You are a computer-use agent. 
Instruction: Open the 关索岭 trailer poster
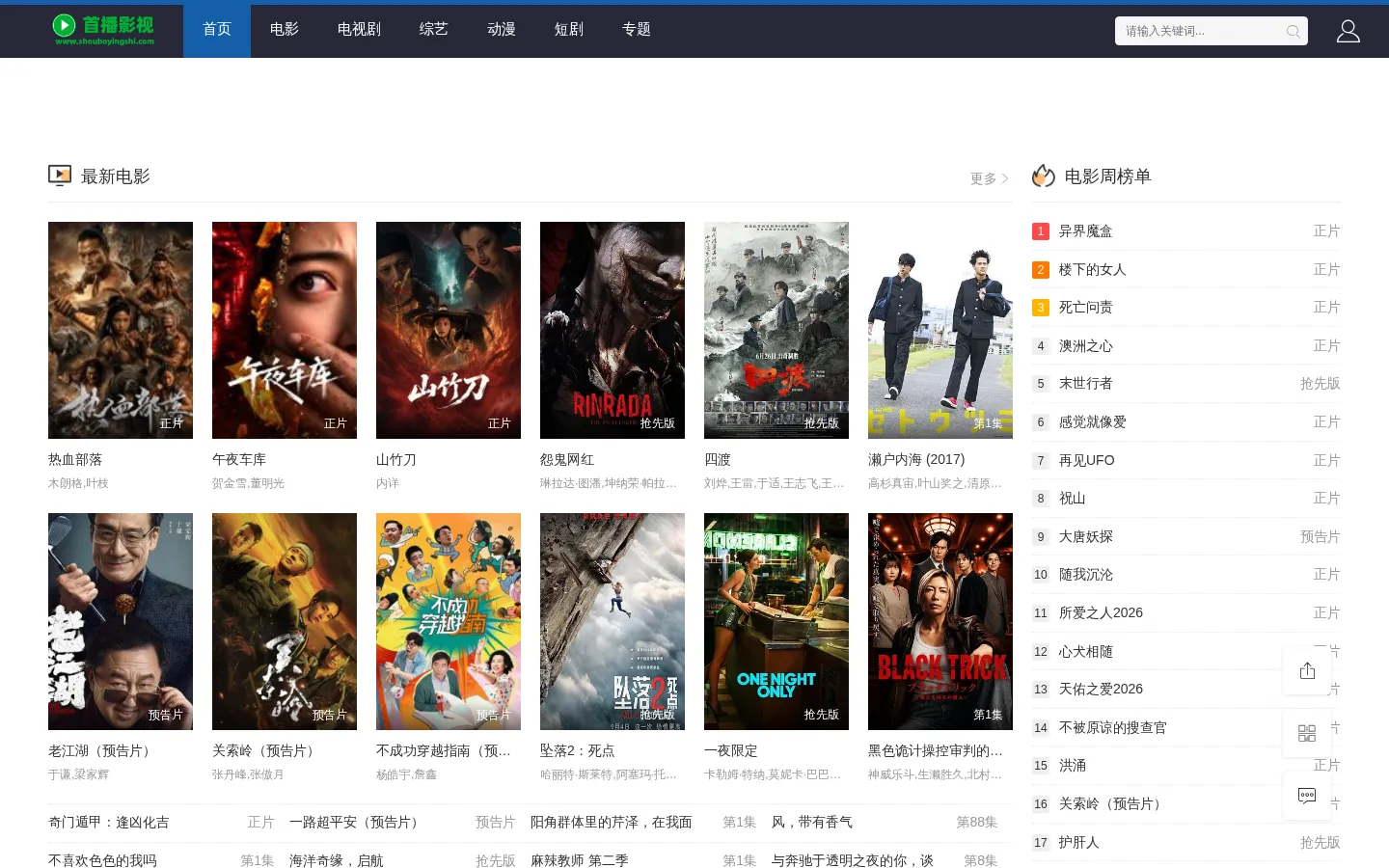(x=285, y=621)
